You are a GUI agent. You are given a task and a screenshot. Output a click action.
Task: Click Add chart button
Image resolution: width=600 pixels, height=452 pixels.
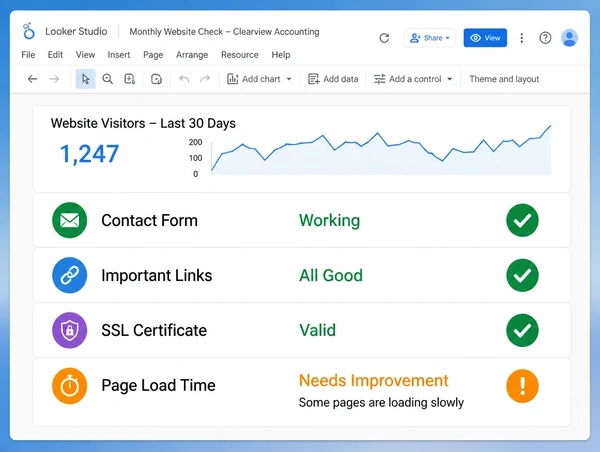(259, 79)
